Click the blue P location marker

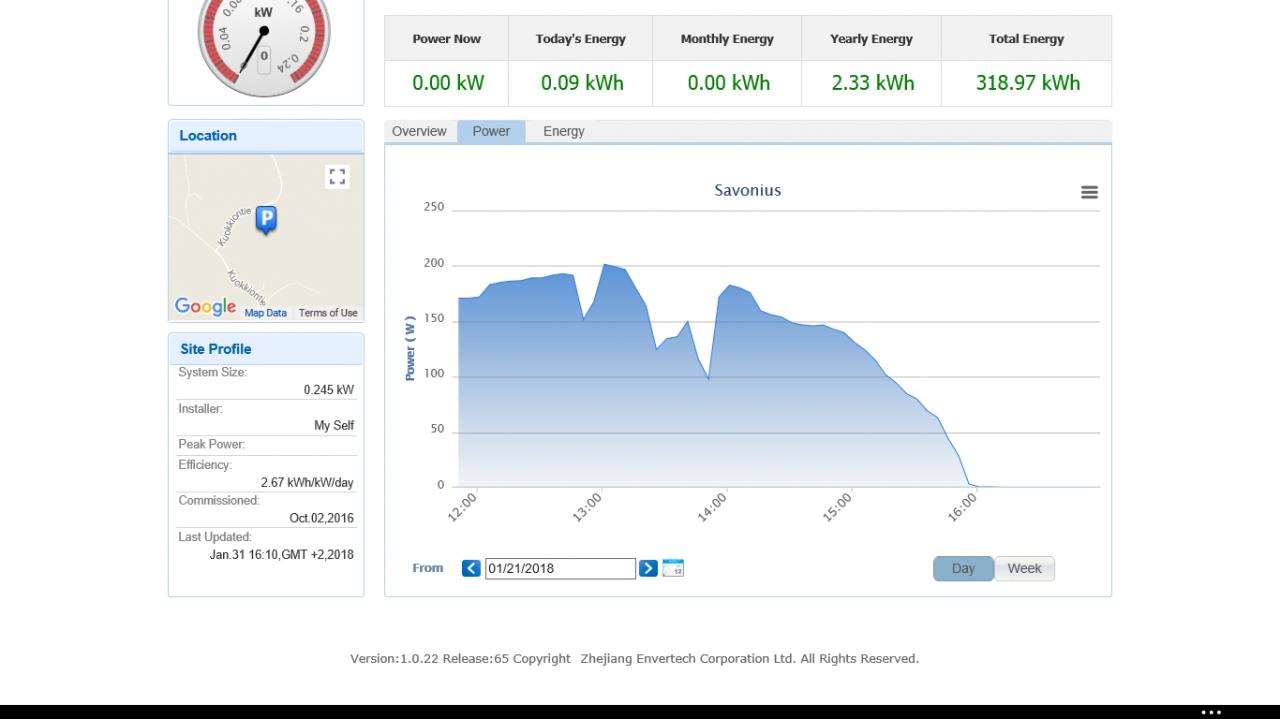(266, 220)
